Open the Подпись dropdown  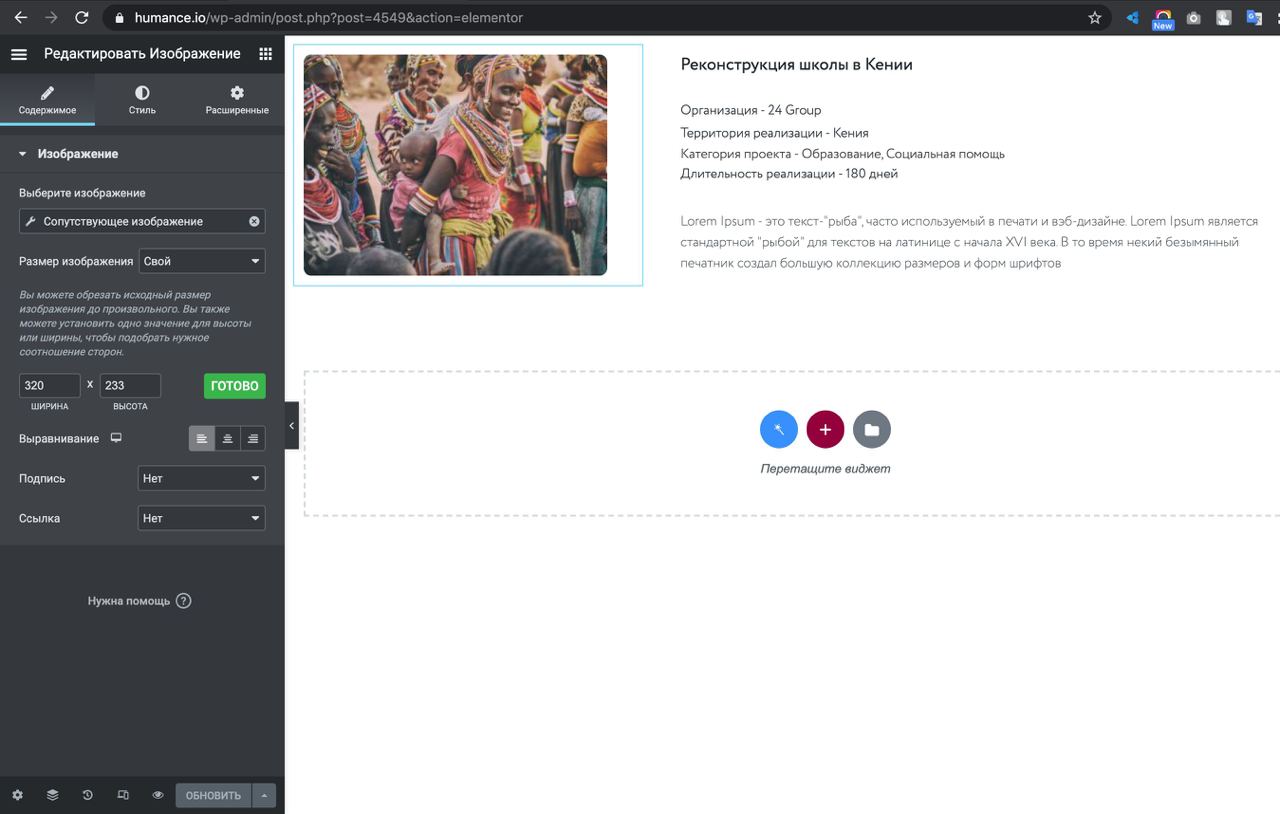click(201, 478)
